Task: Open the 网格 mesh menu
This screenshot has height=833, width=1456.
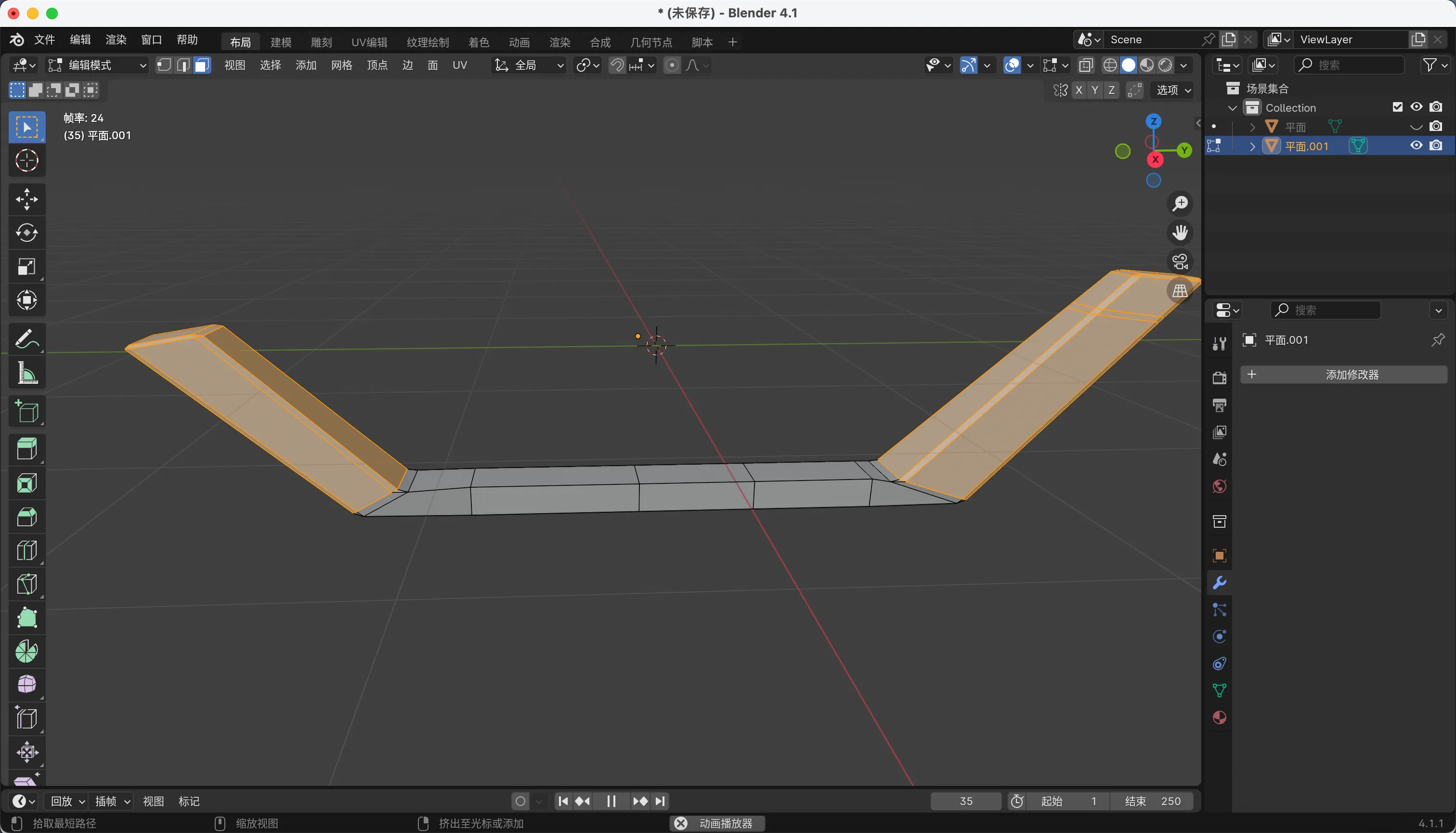Action: pyautogui.click(x=341, y=65)
